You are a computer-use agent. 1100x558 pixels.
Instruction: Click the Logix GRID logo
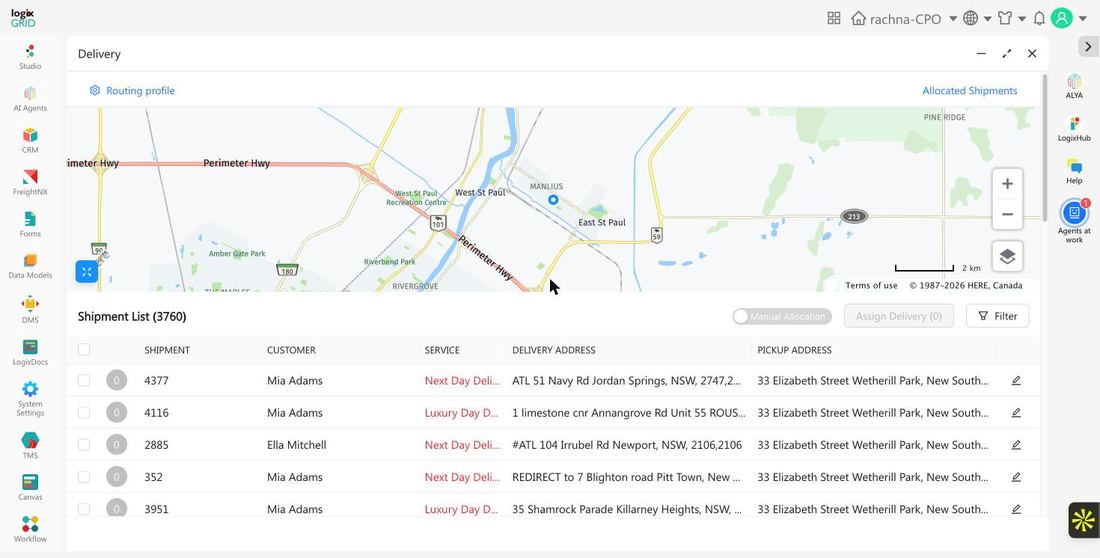(x=22, y=18)
